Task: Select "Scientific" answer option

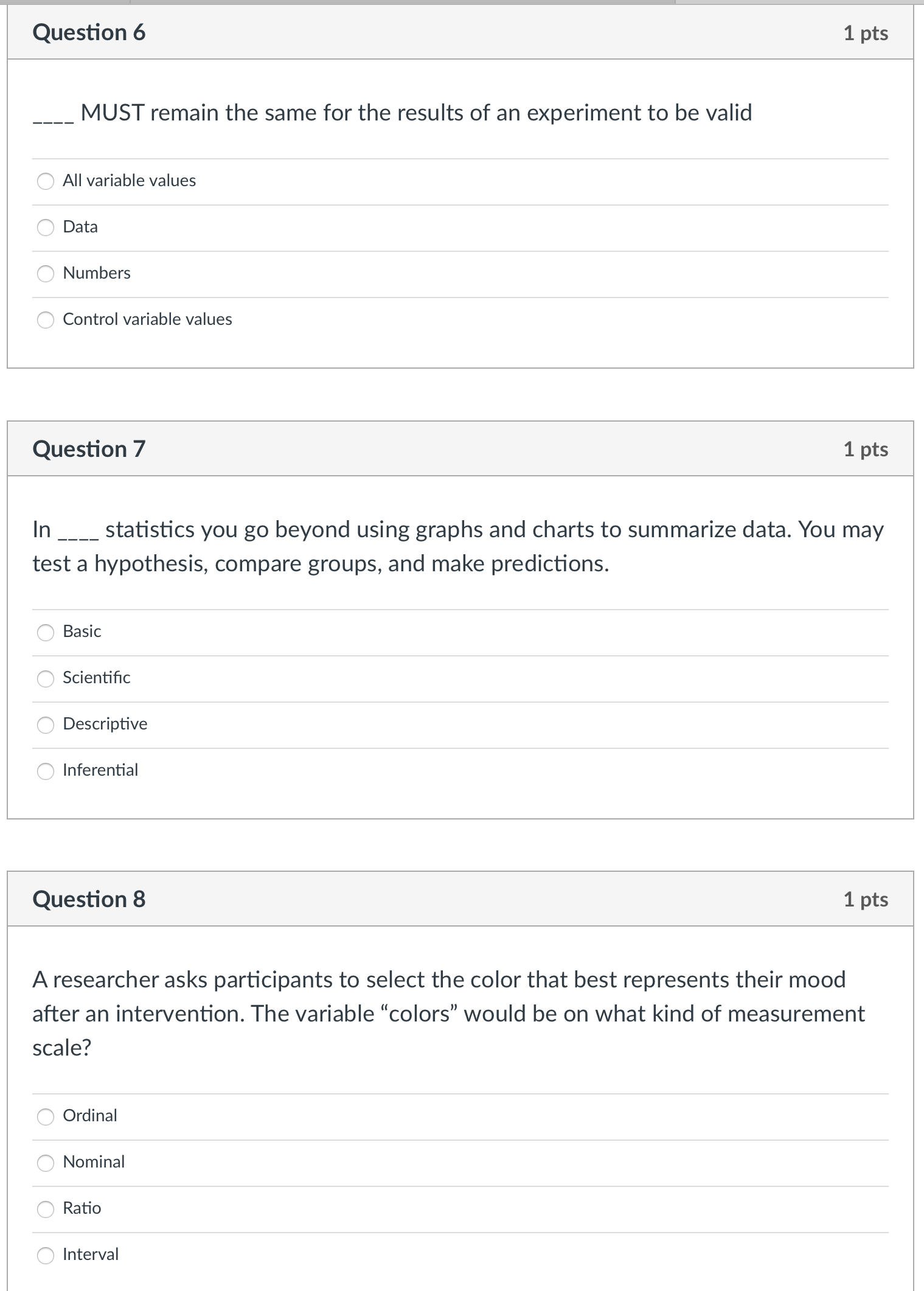Action: (46, 678)
